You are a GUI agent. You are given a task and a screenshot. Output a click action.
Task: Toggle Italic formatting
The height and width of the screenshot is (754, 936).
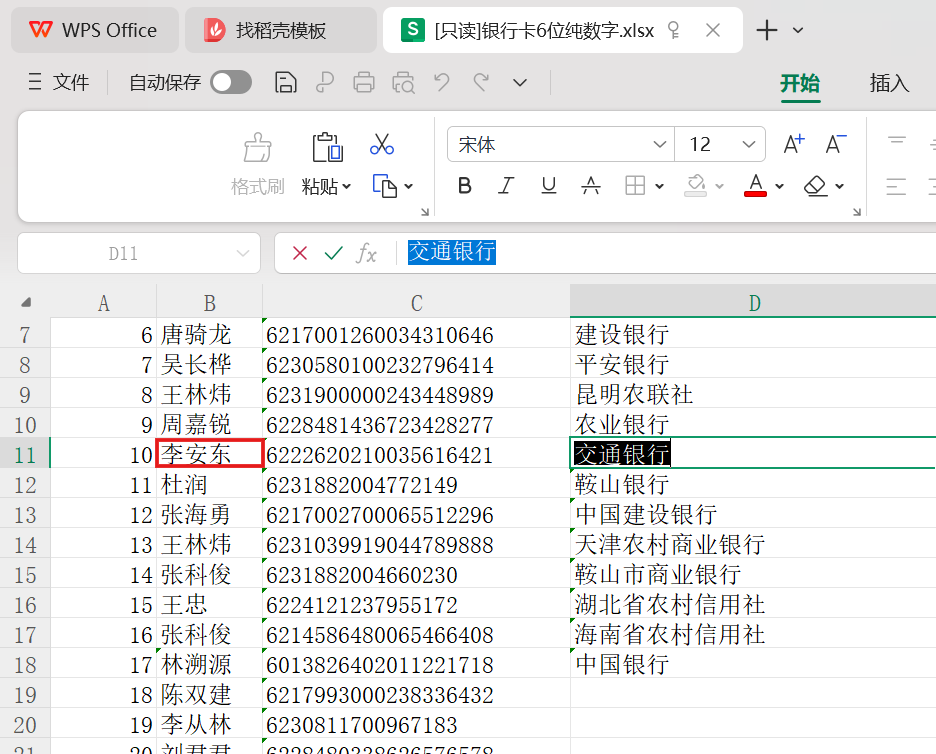coord(506,185)
